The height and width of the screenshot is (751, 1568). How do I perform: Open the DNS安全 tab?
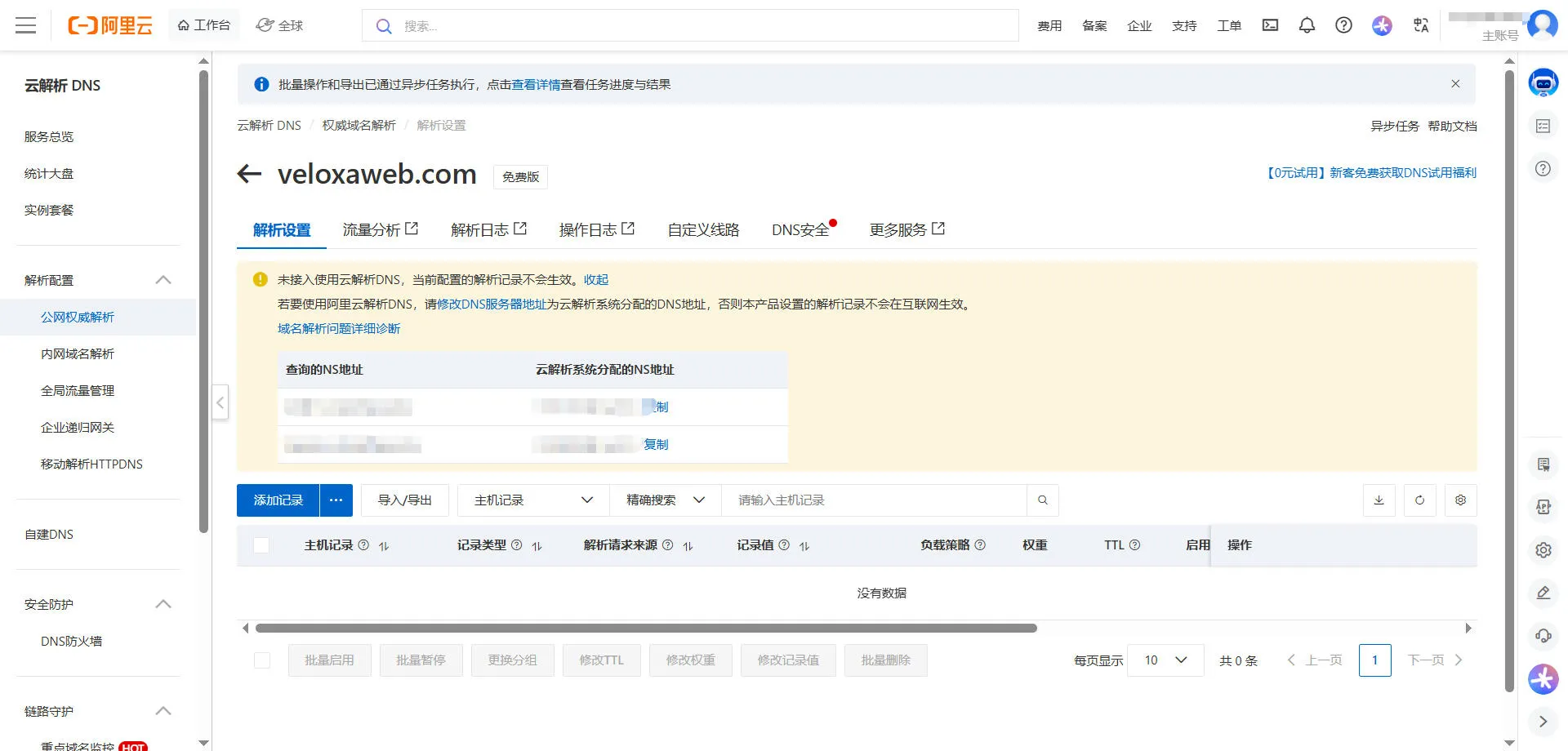pyautogui.click(x=801, y=229)
